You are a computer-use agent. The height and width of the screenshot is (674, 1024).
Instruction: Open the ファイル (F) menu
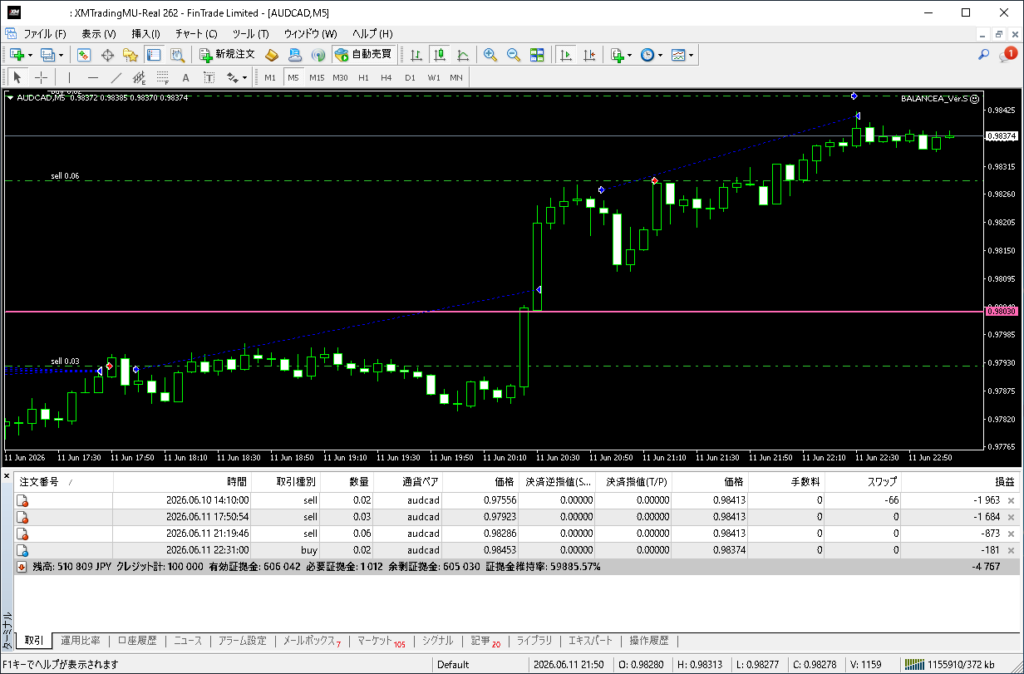tap(44, 34)
